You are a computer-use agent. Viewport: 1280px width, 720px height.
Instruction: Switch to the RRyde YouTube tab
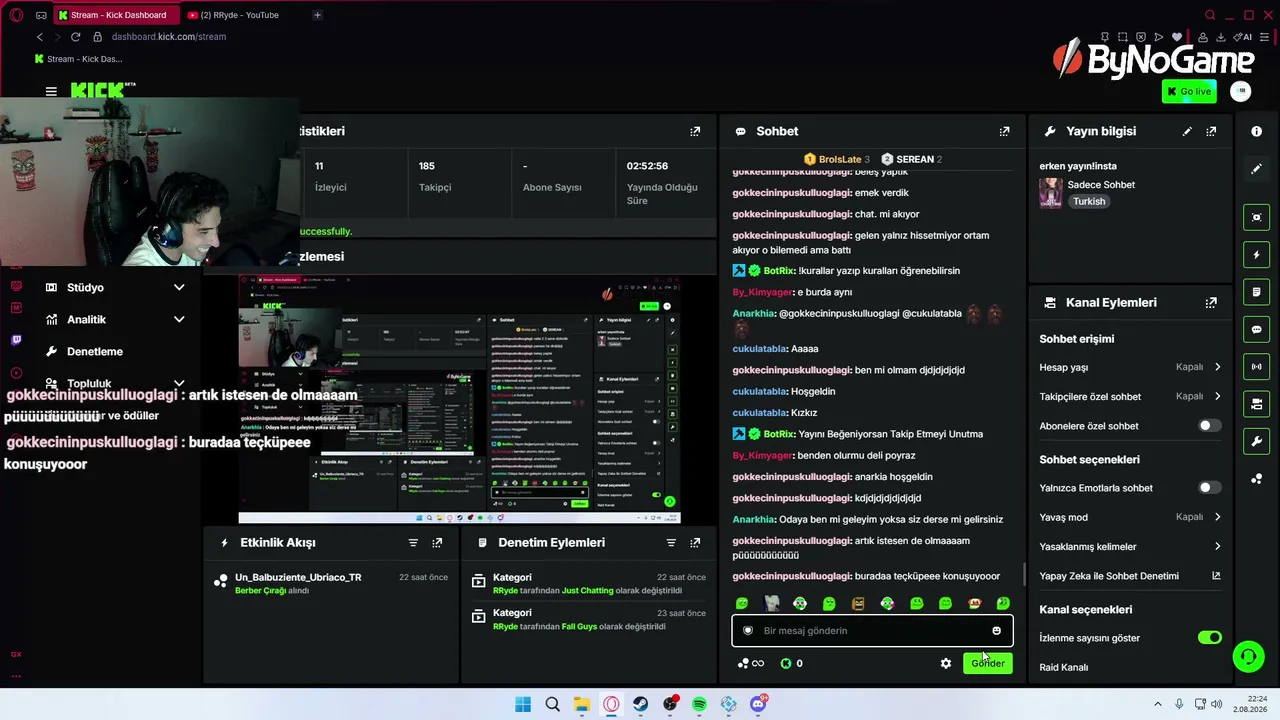(x=240, y=15)
